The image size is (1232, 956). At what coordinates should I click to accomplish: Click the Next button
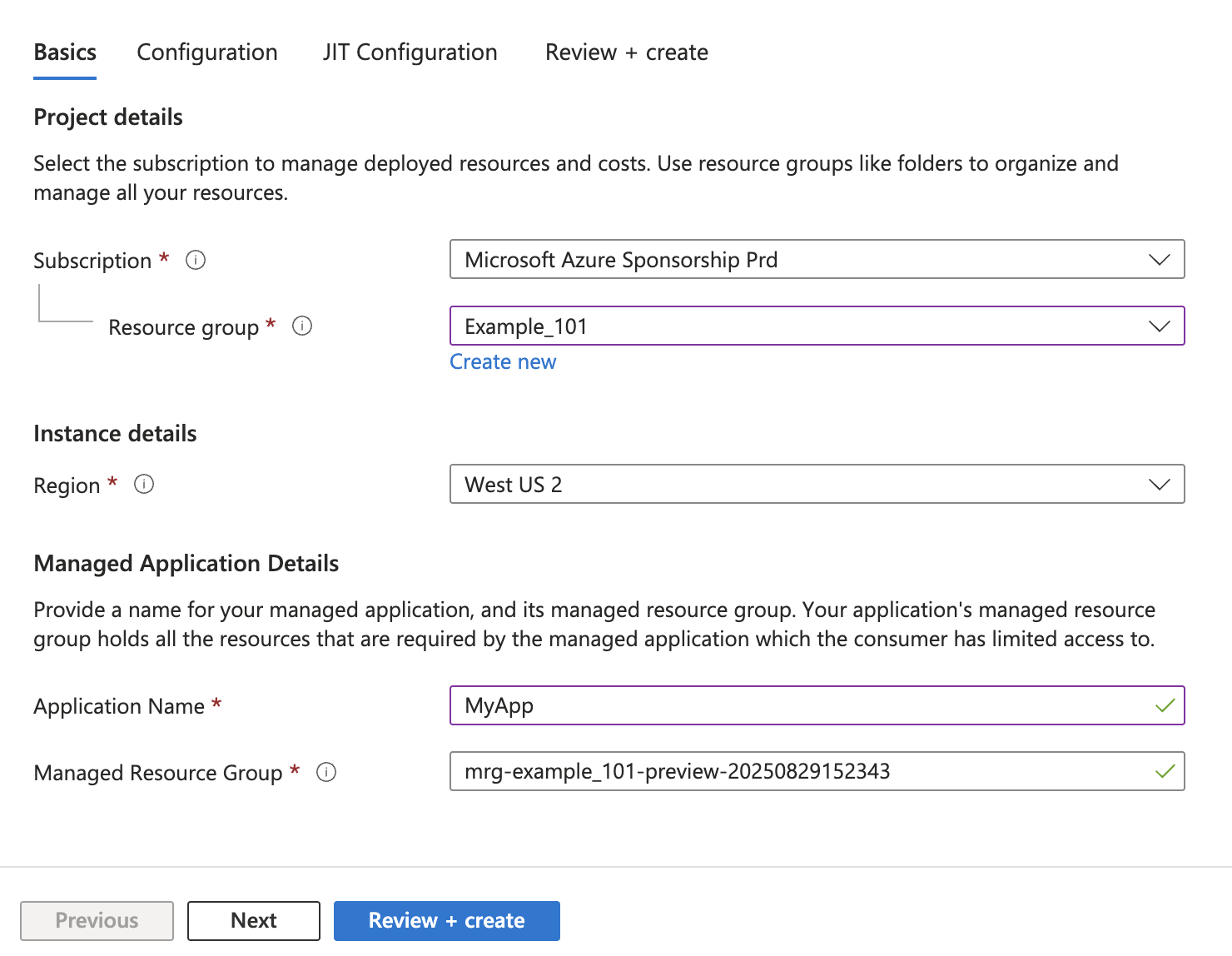pyautogui.click(x=254, y=920)
